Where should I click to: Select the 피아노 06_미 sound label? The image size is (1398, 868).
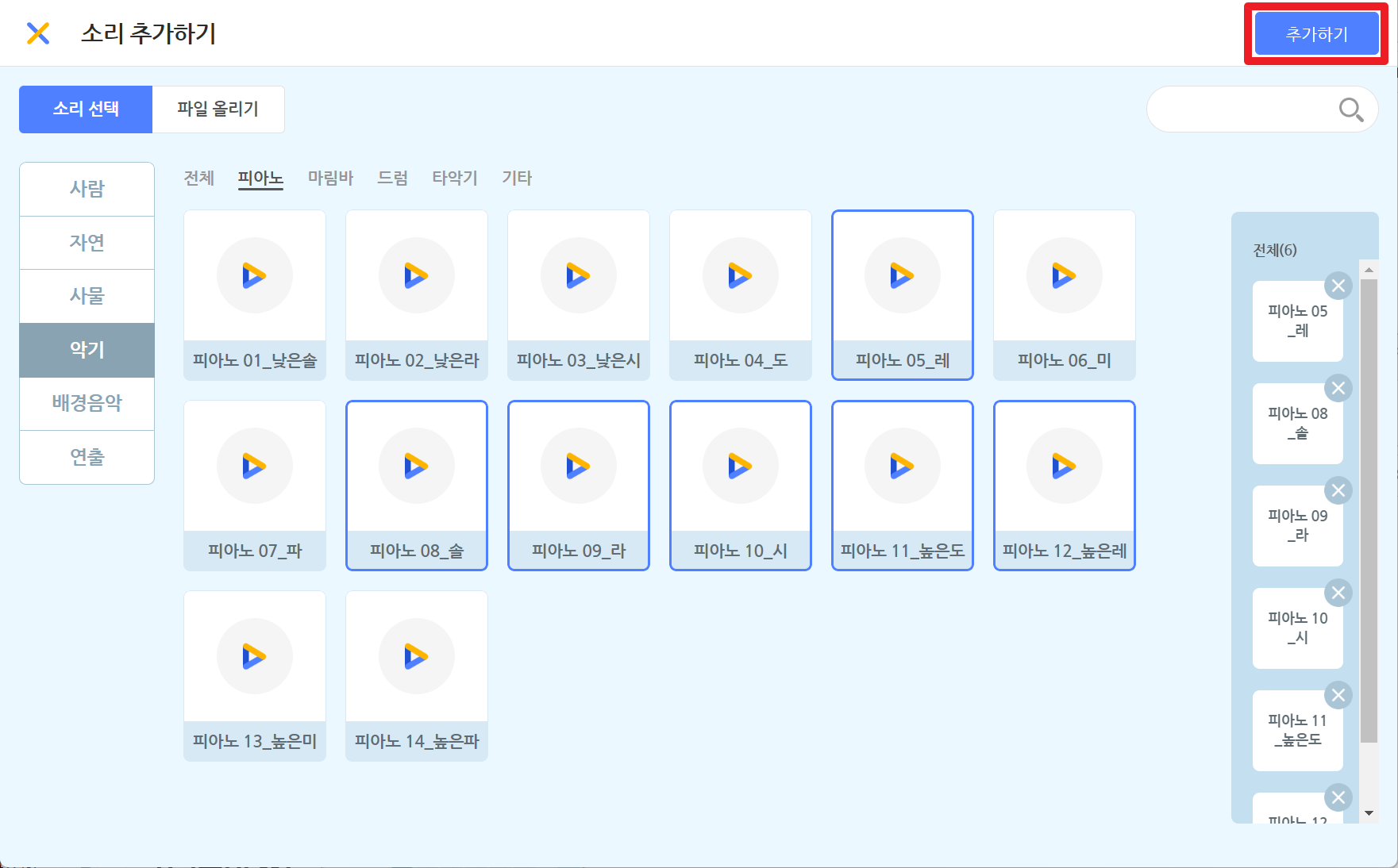pyautogui.click(x=1065, y=360)
